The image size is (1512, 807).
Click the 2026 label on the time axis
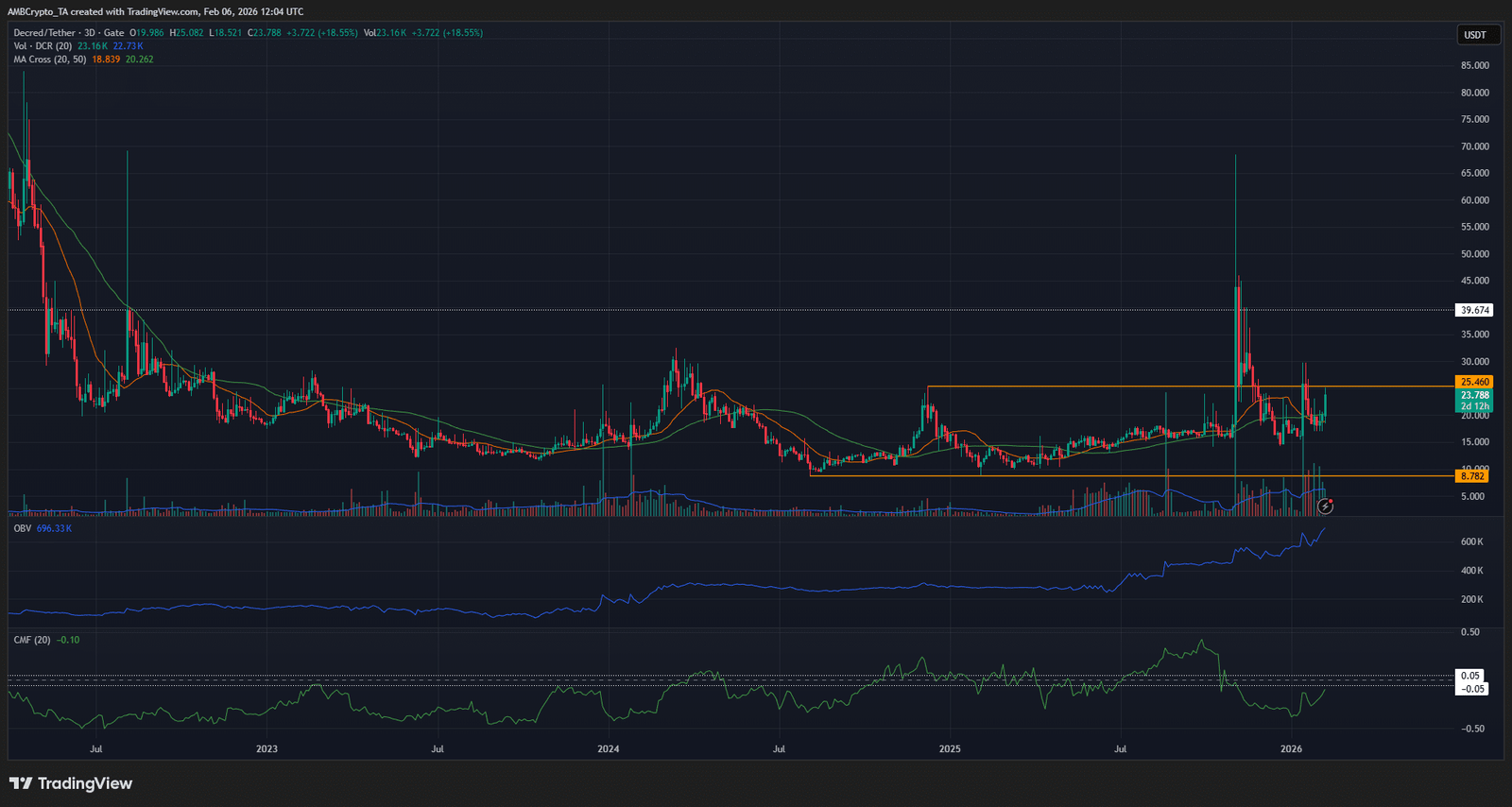(1291, 749)
